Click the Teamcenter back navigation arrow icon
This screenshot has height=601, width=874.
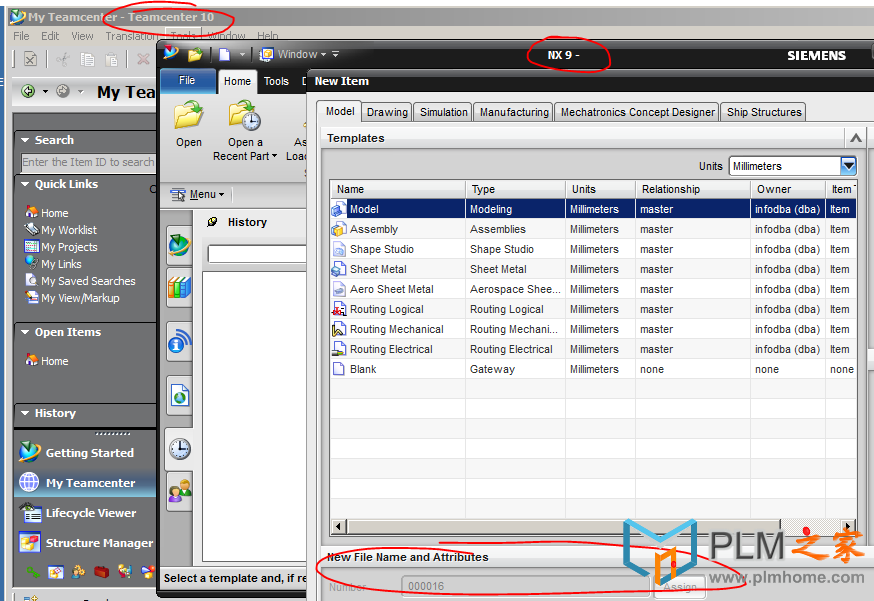pos(28,91)
